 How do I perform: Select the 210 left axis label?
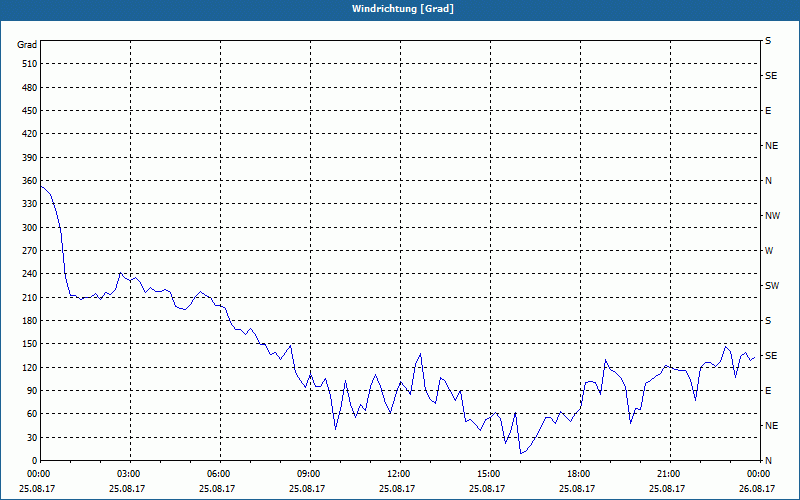29,297
